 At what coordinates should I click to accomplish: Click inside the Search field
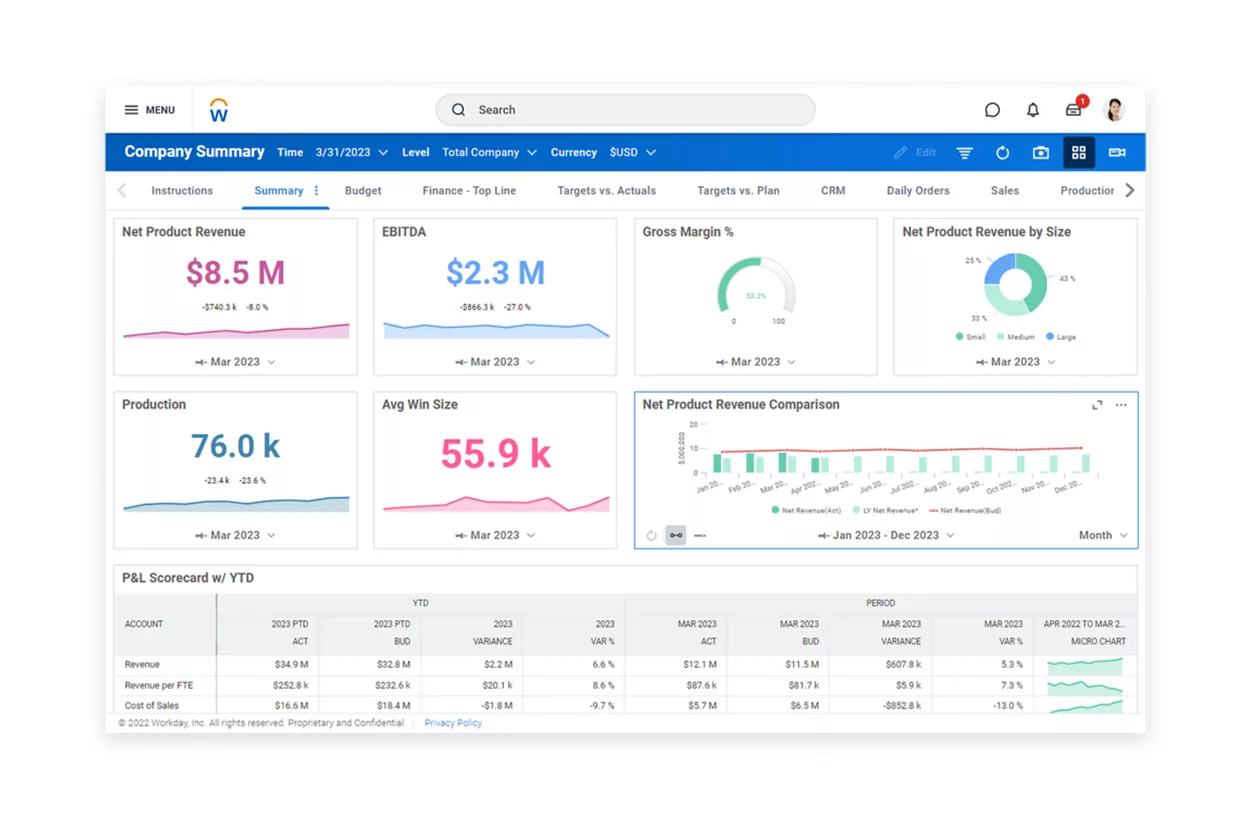pos(625,110)
